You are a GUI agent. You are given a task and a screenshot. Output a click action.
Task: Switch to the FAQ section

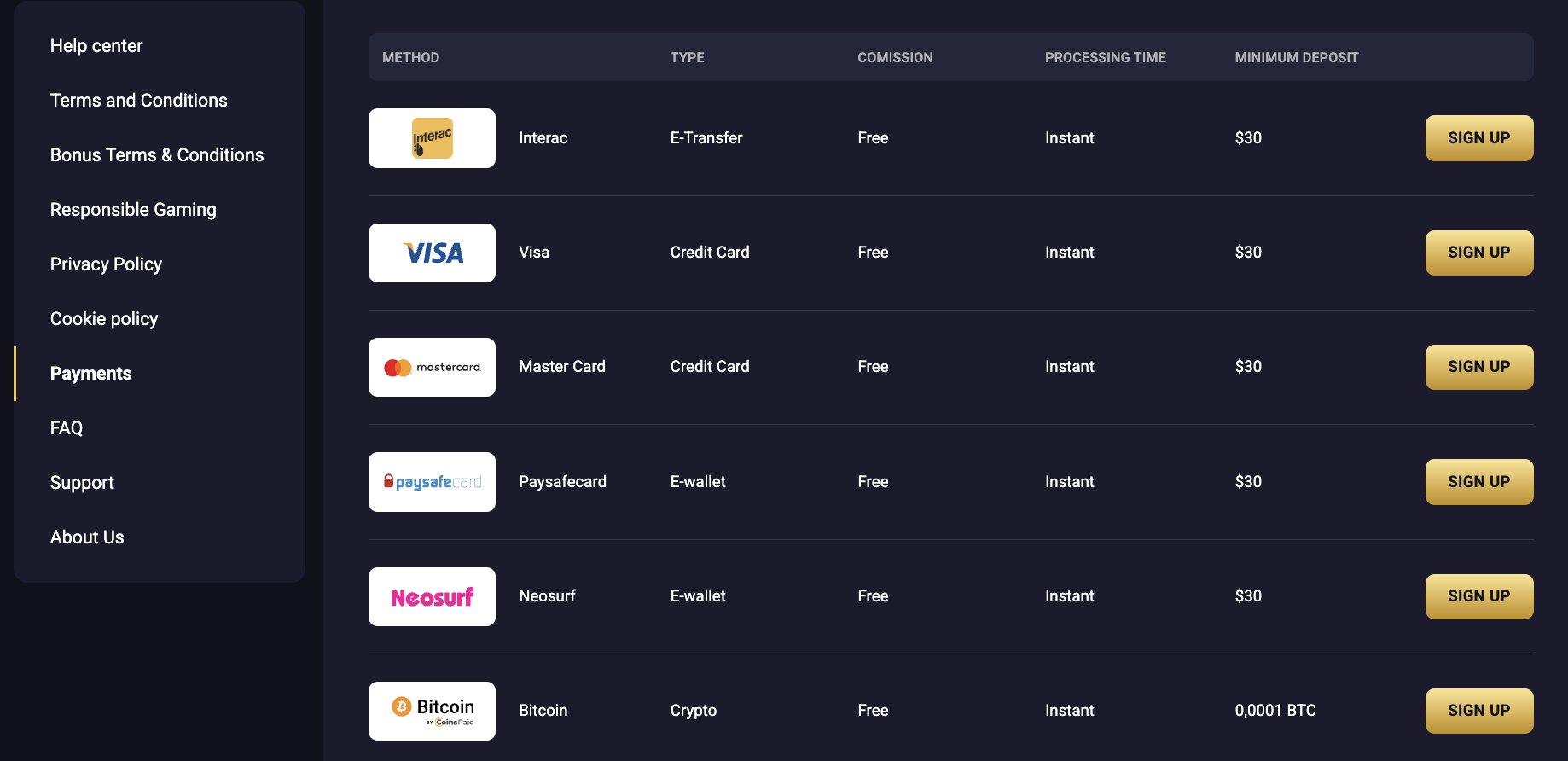pyautogui.click(x=66, y=427)
